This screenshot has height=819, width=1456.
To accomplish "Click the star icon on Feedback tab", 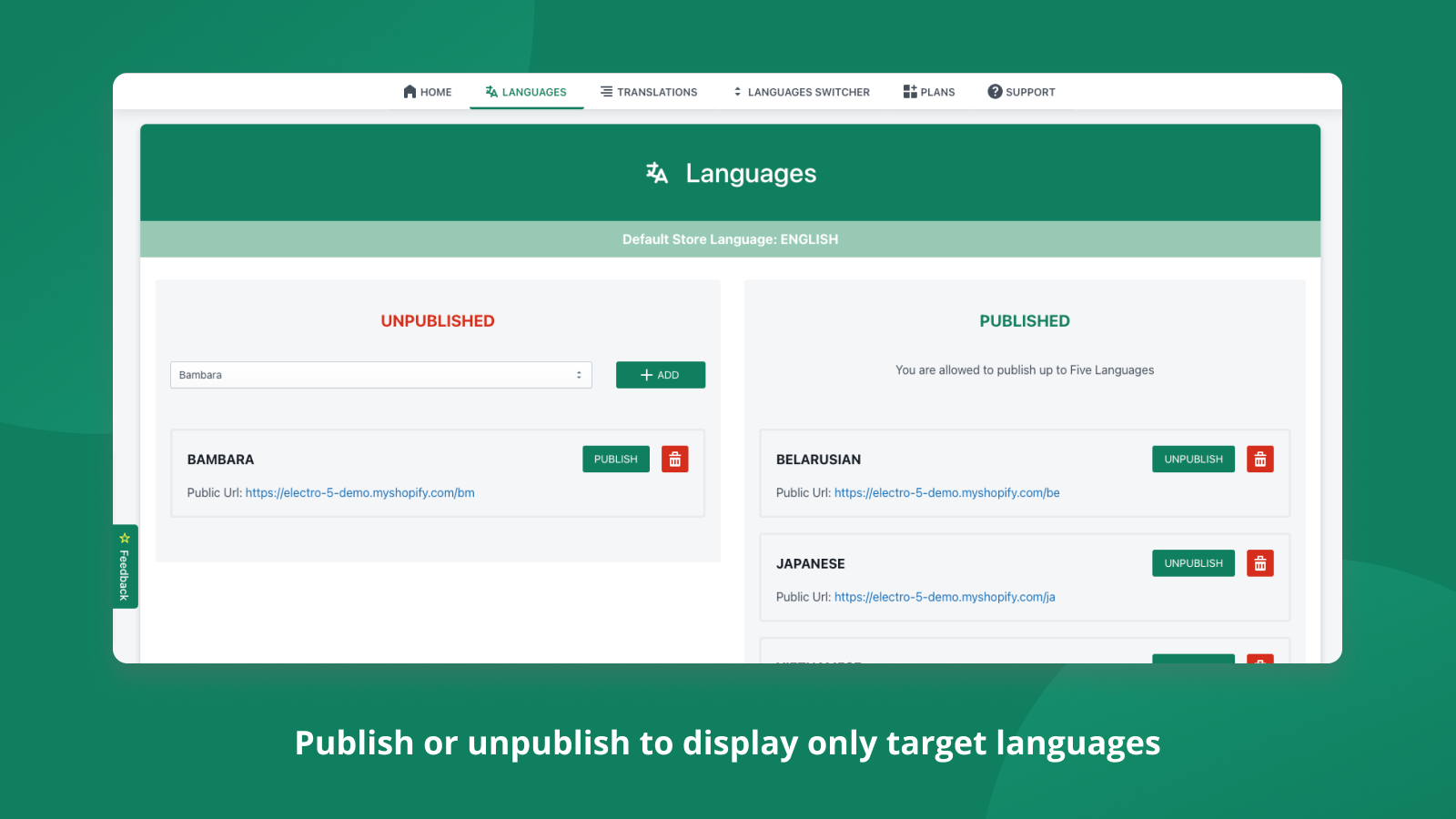I will pos(125,539).
